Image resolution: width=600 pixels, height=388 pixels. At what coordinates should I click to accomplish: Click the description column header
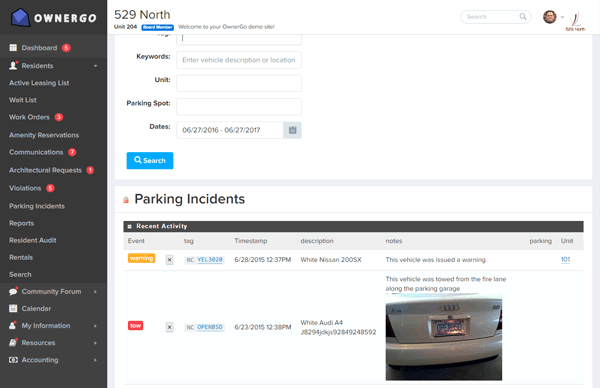coord(317,241)
